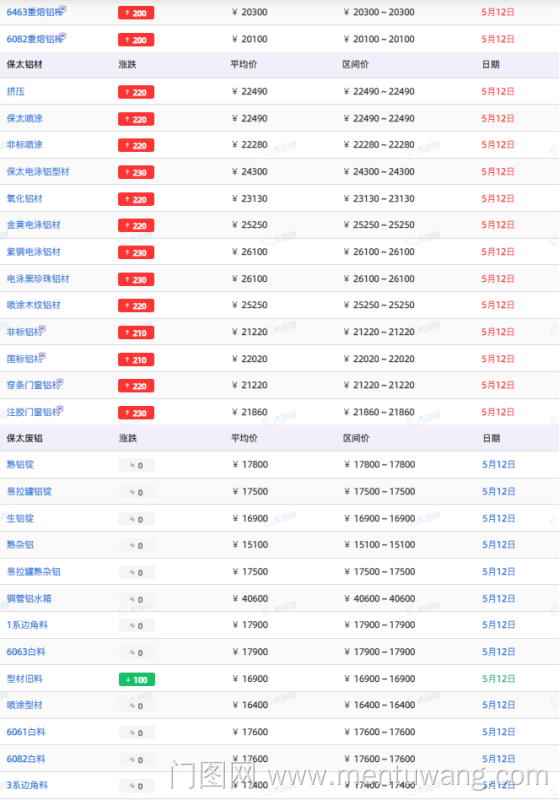The image size is (560, 800).
Task: Click the trend icon next to 穿条门窗铝棒
Action: (60, 382)
